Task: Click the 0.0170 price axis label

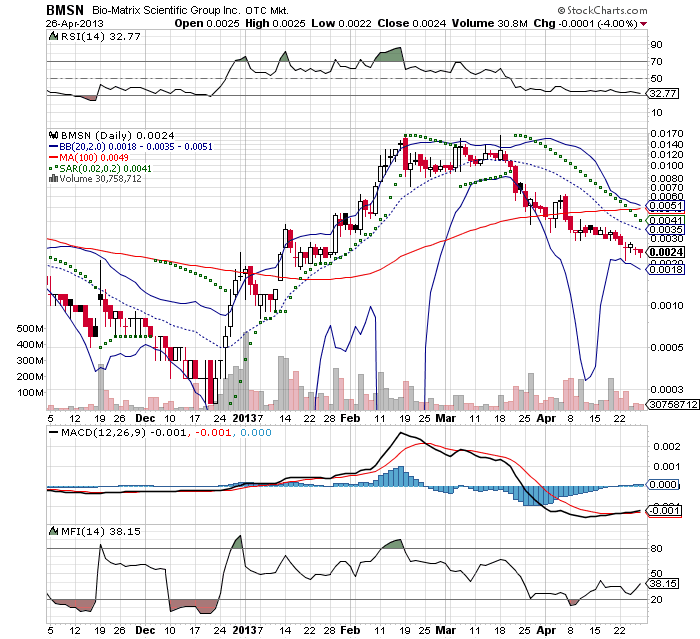Action: point(667,134)
